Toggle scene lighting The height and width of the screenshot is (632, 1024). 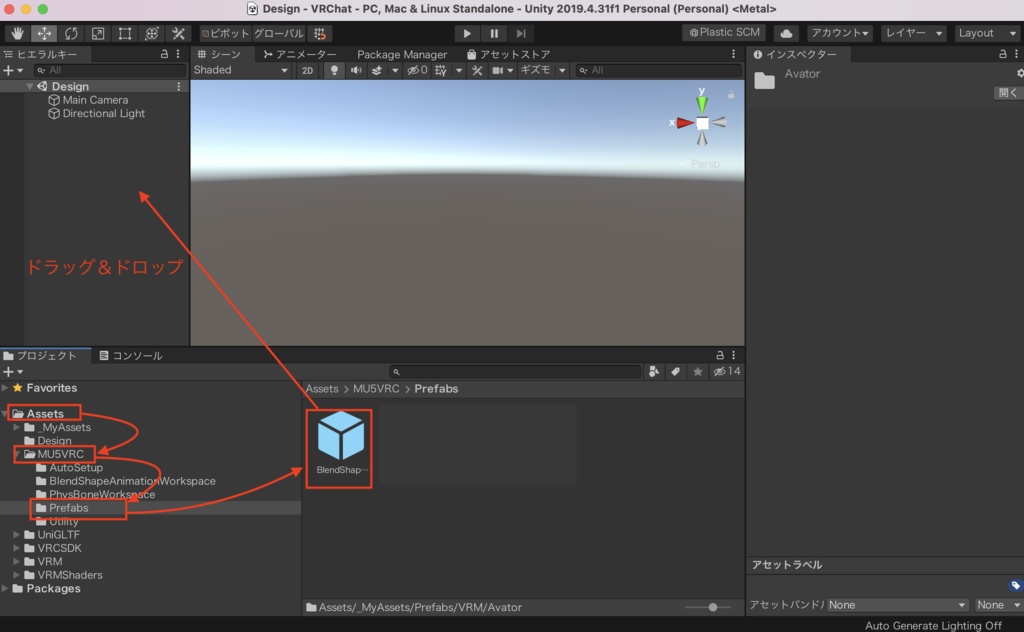[334, 71]
